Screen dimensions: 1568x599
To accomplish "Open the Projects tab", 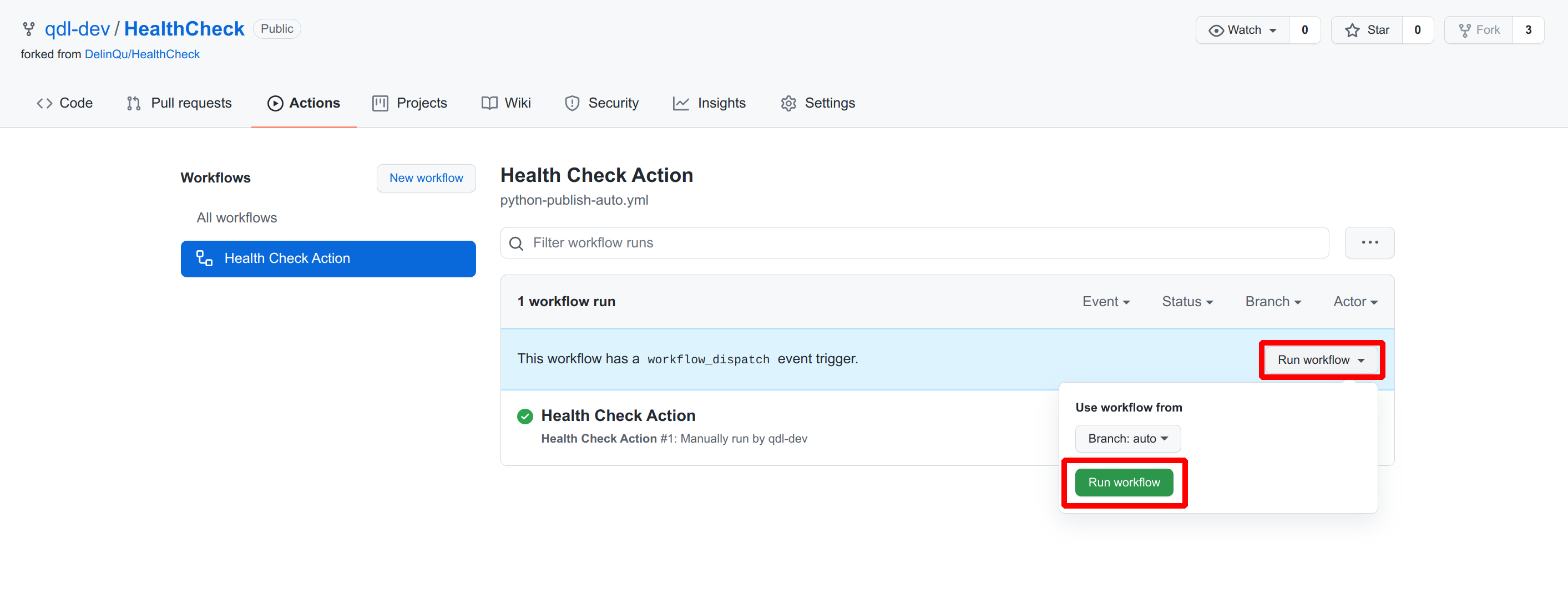I will (x=409, y=104).
